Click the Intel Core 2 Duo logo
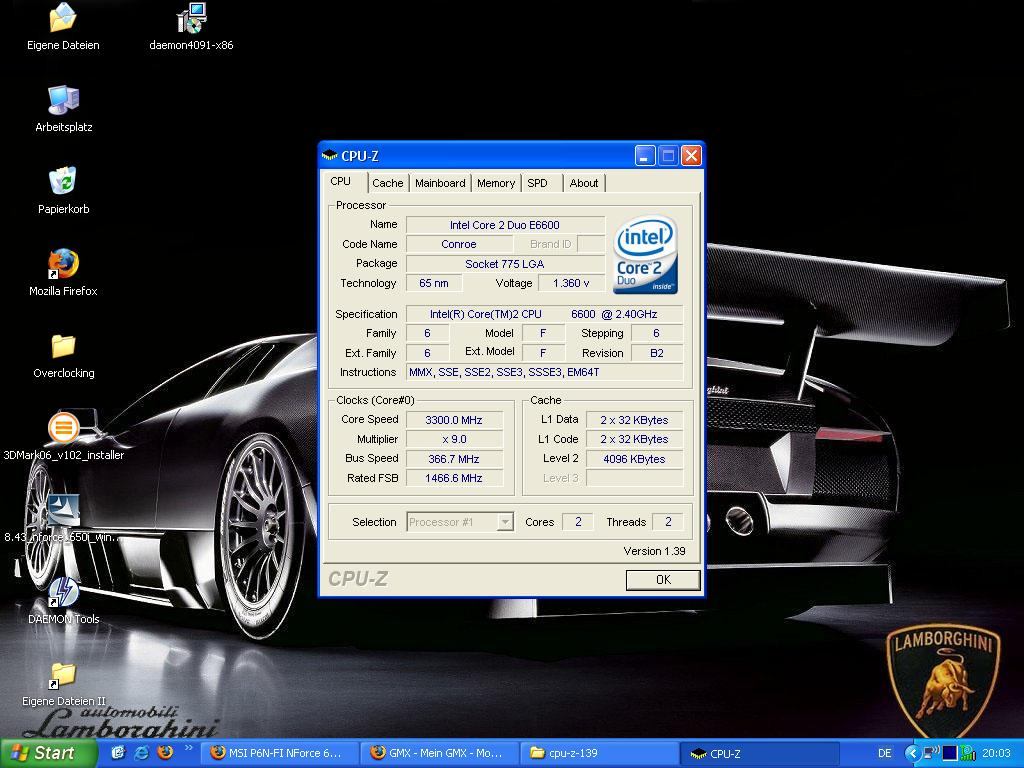This screenshot has height=768, width=1024. pos(645,255)
